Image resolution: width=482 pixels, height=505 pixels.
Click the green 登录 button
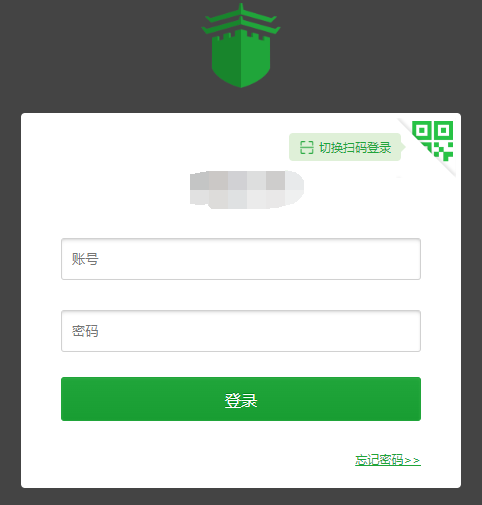(x=241, y=399)
